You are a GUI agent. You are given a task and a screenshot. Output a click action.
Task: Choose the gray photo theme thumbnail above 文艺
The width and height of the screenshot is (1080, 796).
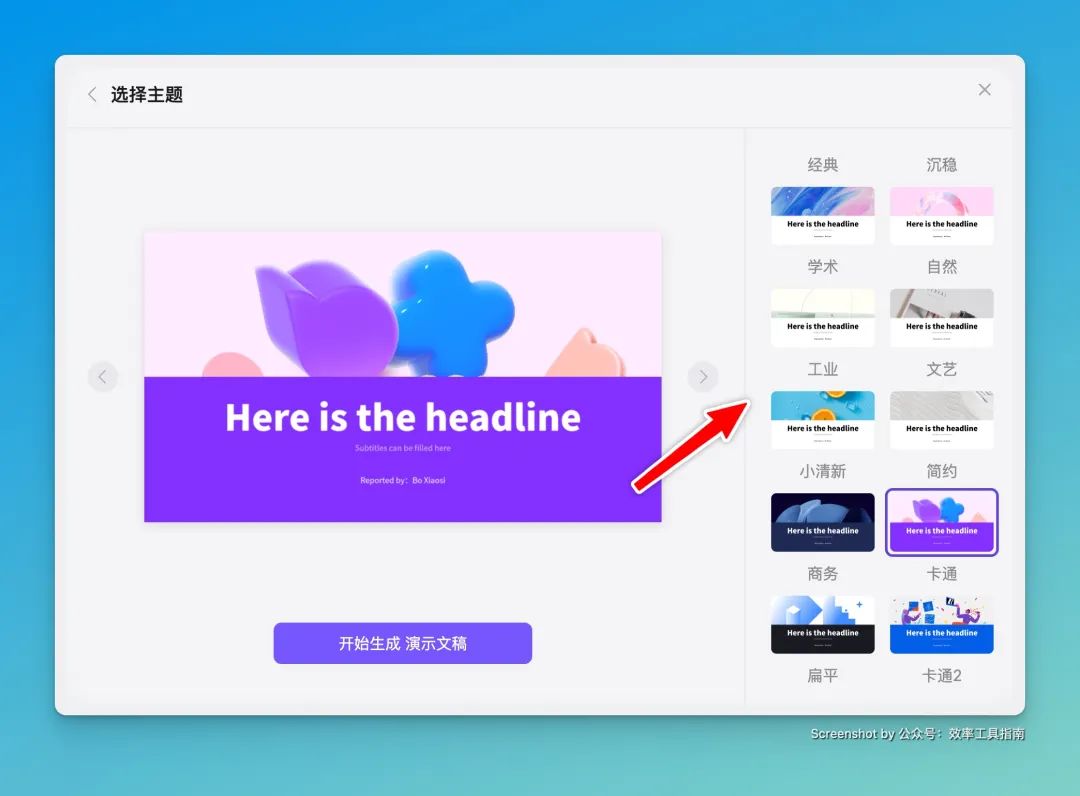pyautogui.click(x=942, y=318)
